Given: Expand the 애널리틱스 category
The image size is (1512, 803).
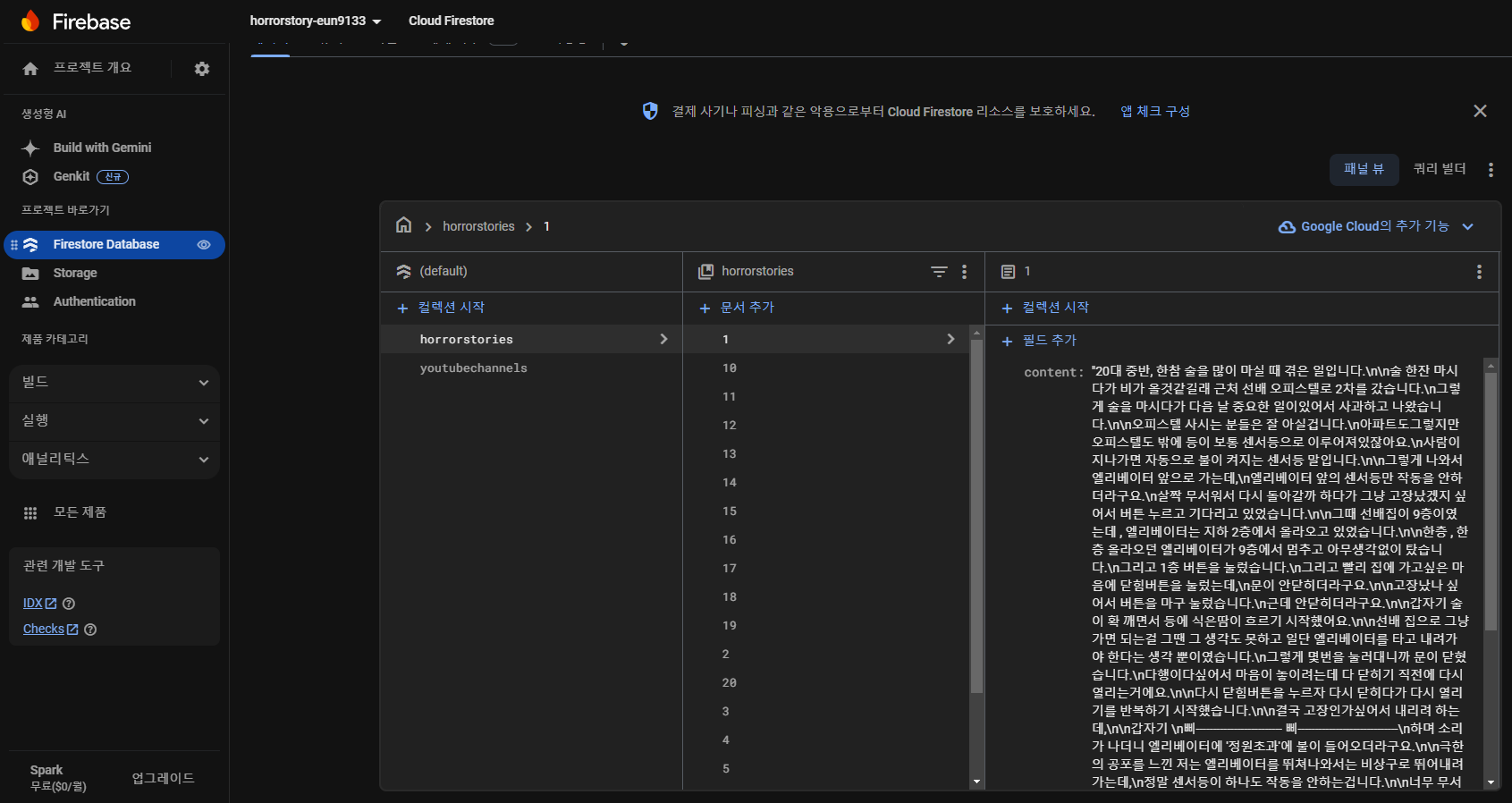Looking at the screenshot, I should click(114, 460).
